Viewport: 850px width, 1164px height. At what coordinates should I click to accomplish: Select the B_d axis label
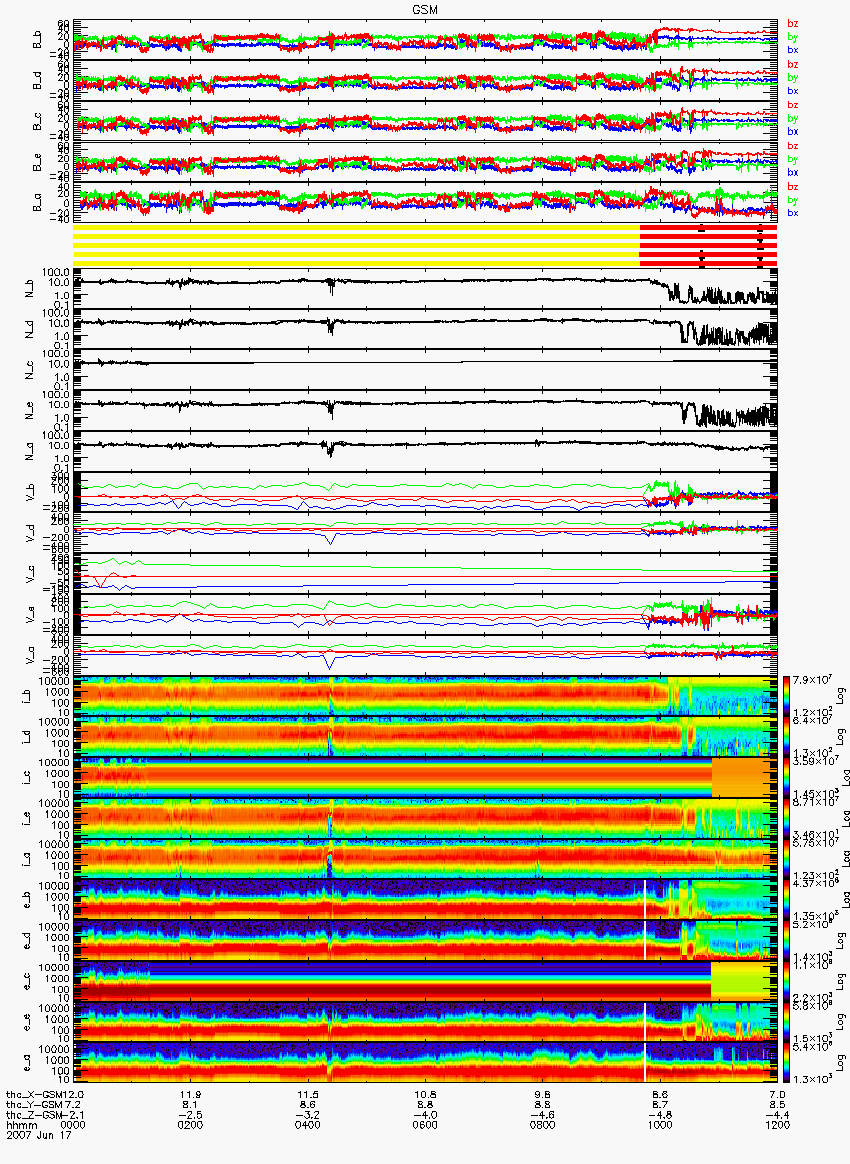(x=36, y=81)
